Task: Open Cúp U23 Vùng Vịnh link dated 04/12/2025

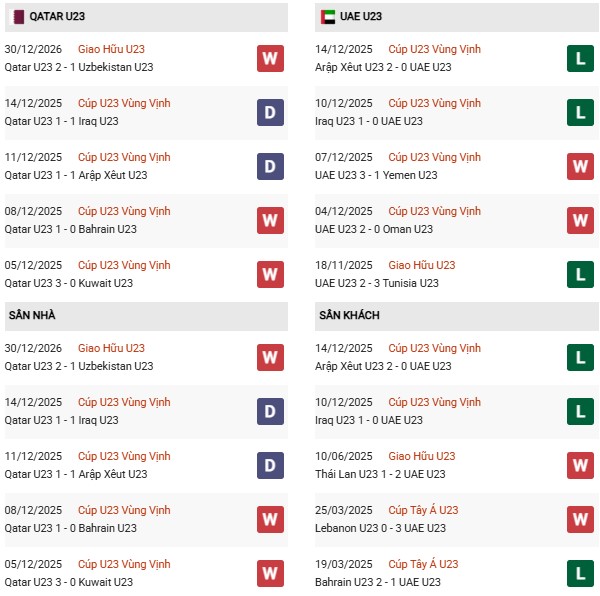Action: [x=434, y=211]
